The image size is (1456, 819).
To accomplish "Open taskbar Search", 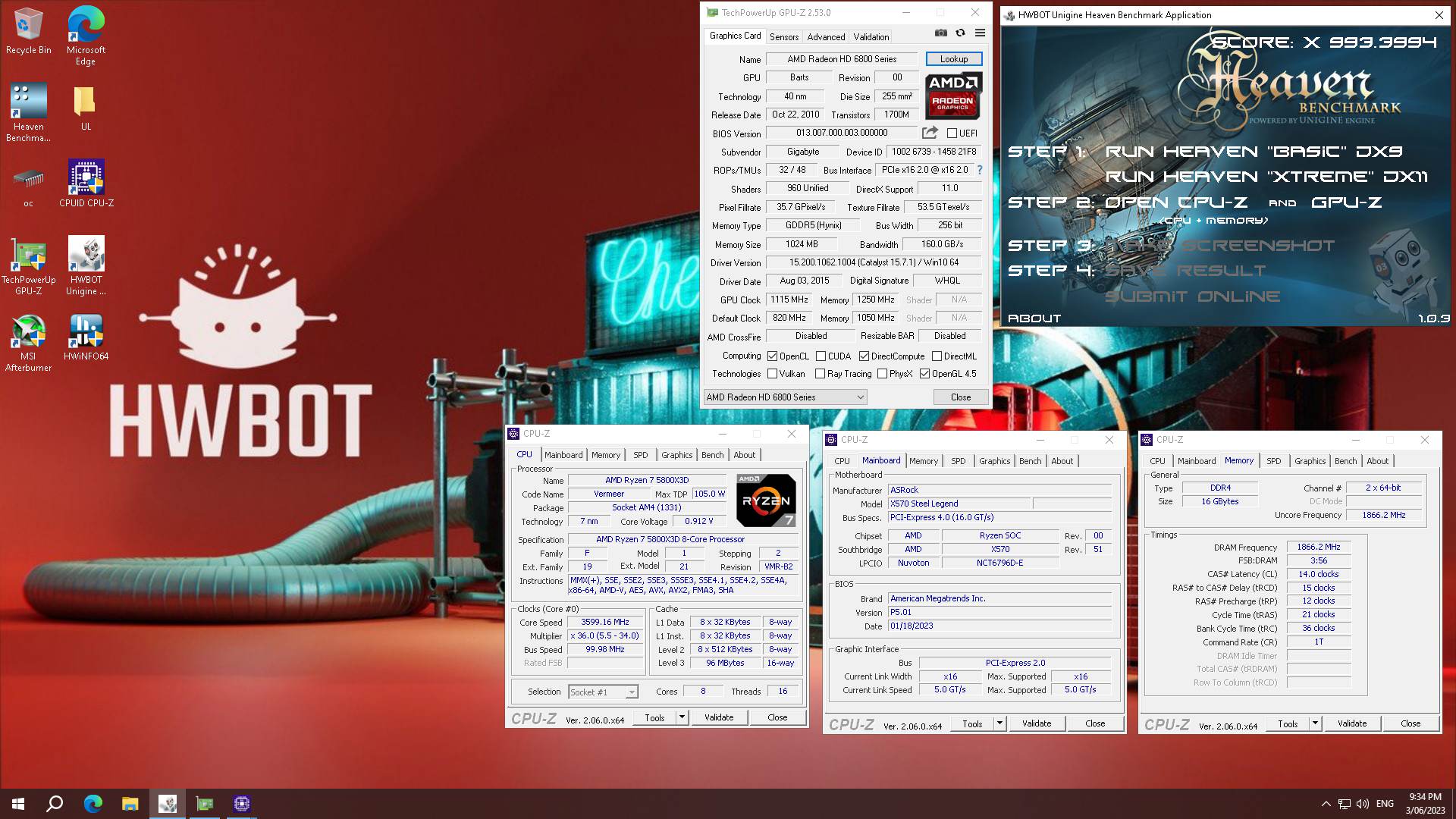I will (x=55, y=804).
